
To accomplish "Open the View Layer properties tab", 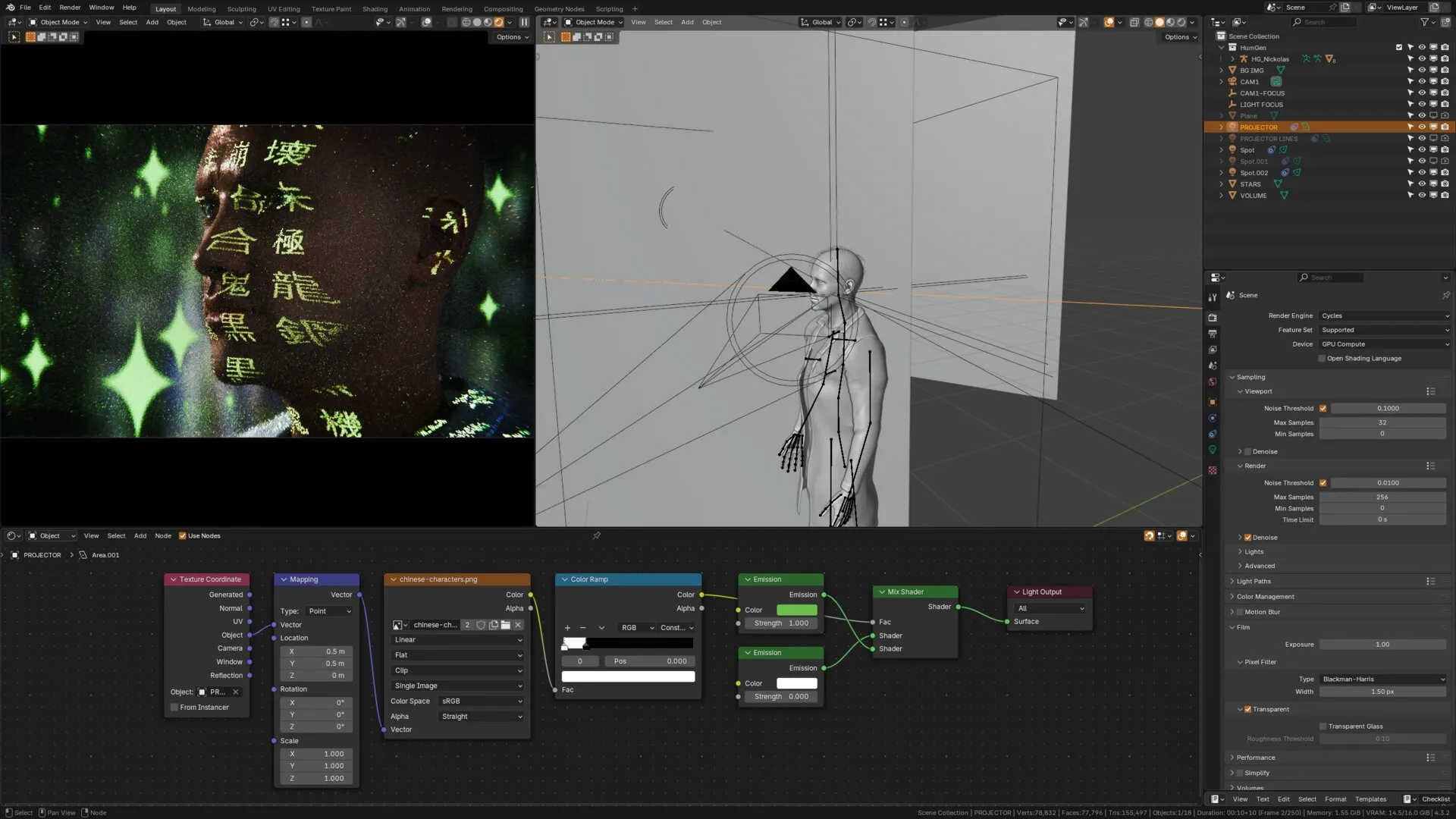I will 1213,350.
